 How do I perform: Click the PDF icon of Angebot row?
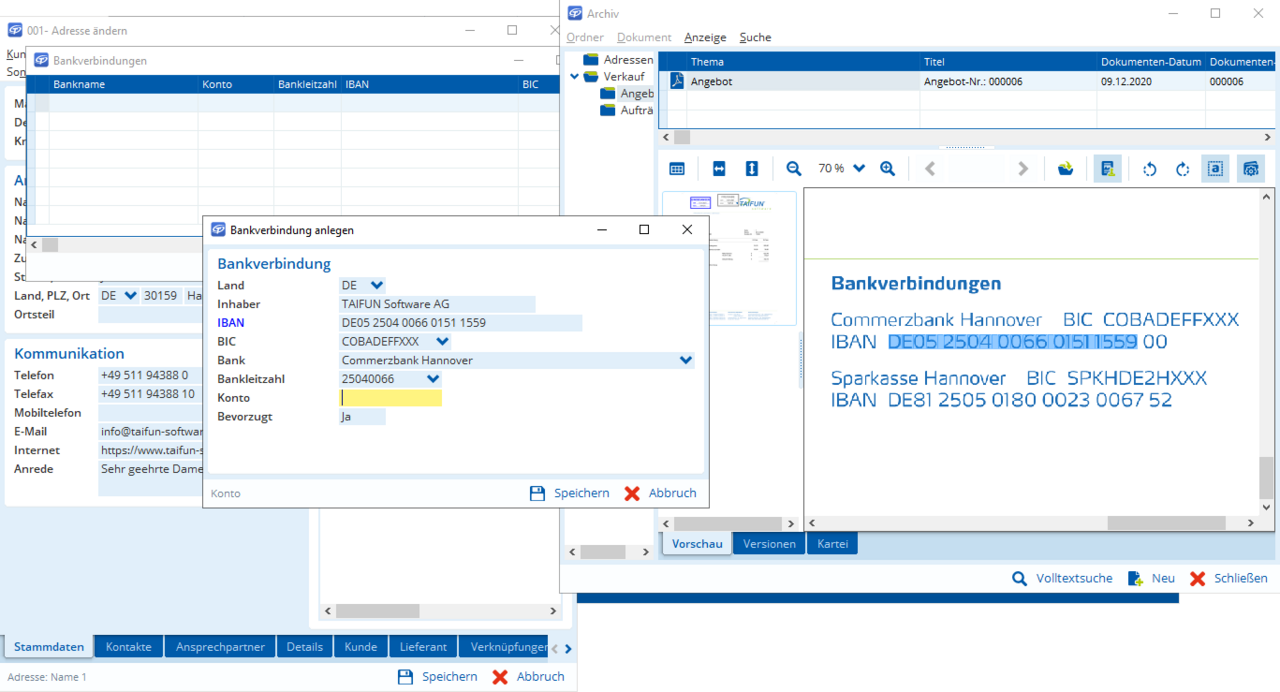click(677, 81)
